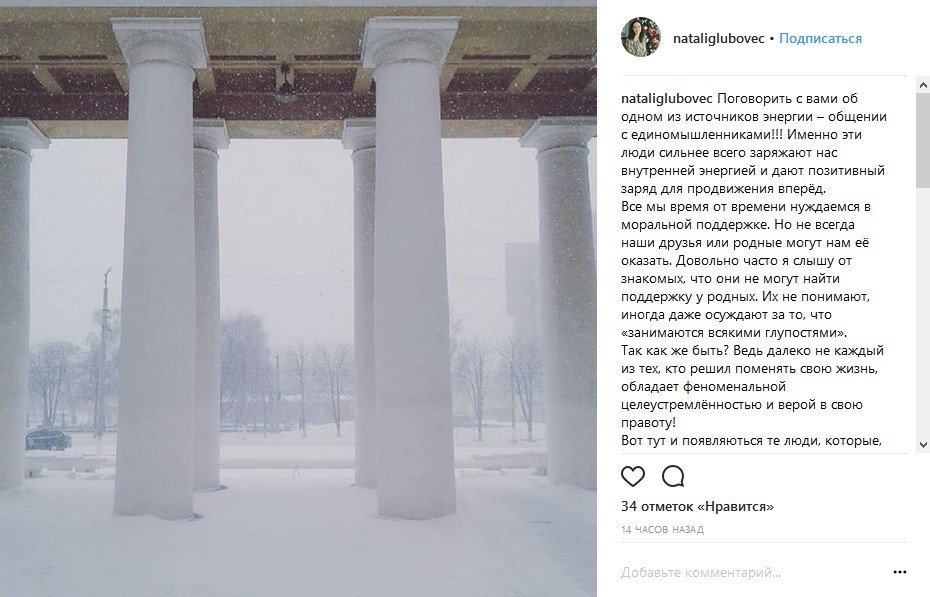Click the scrollbar track below the thumb
Viewport: 930px width, 597px height.
click(923, 320)
